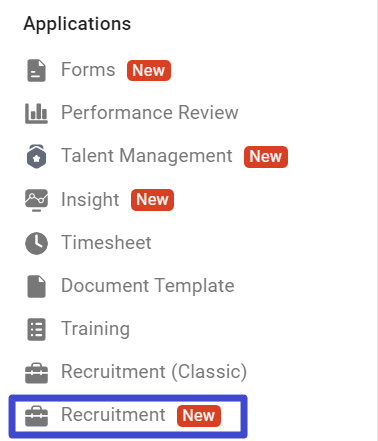378x441 pixels.
Task: Click the Recruitment (Classic) briefcase icon
Action: coord(36,373)
